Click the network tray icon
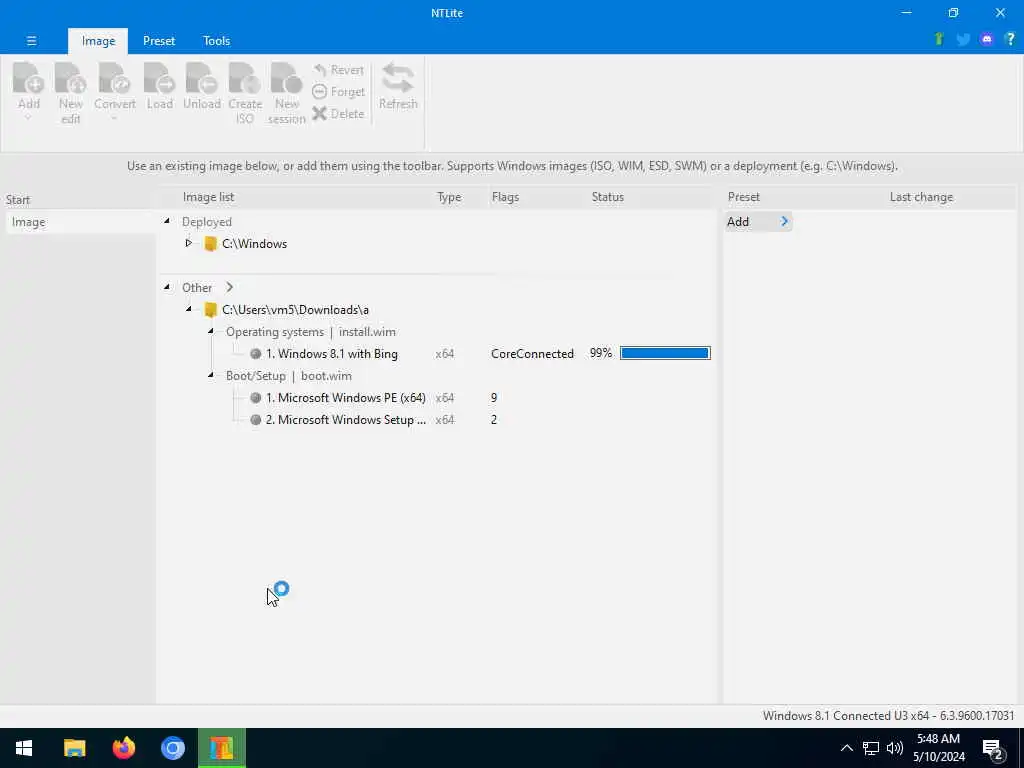Image resolution: width=1024 pixels, height=768 pixels. coord(871,748)
